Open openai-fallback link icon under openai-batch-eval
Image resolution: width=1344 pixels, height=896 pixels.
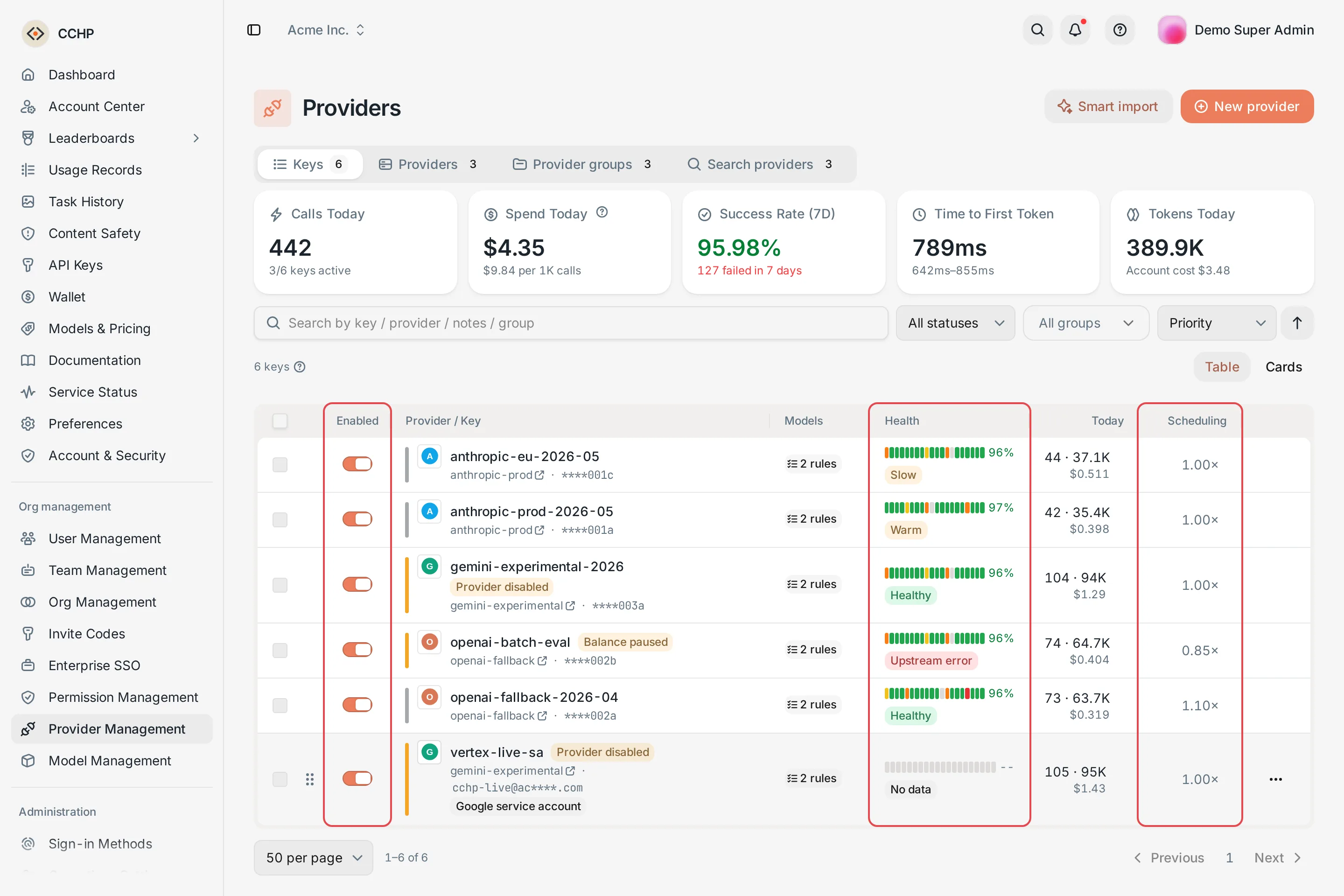(x=542, y=661)
